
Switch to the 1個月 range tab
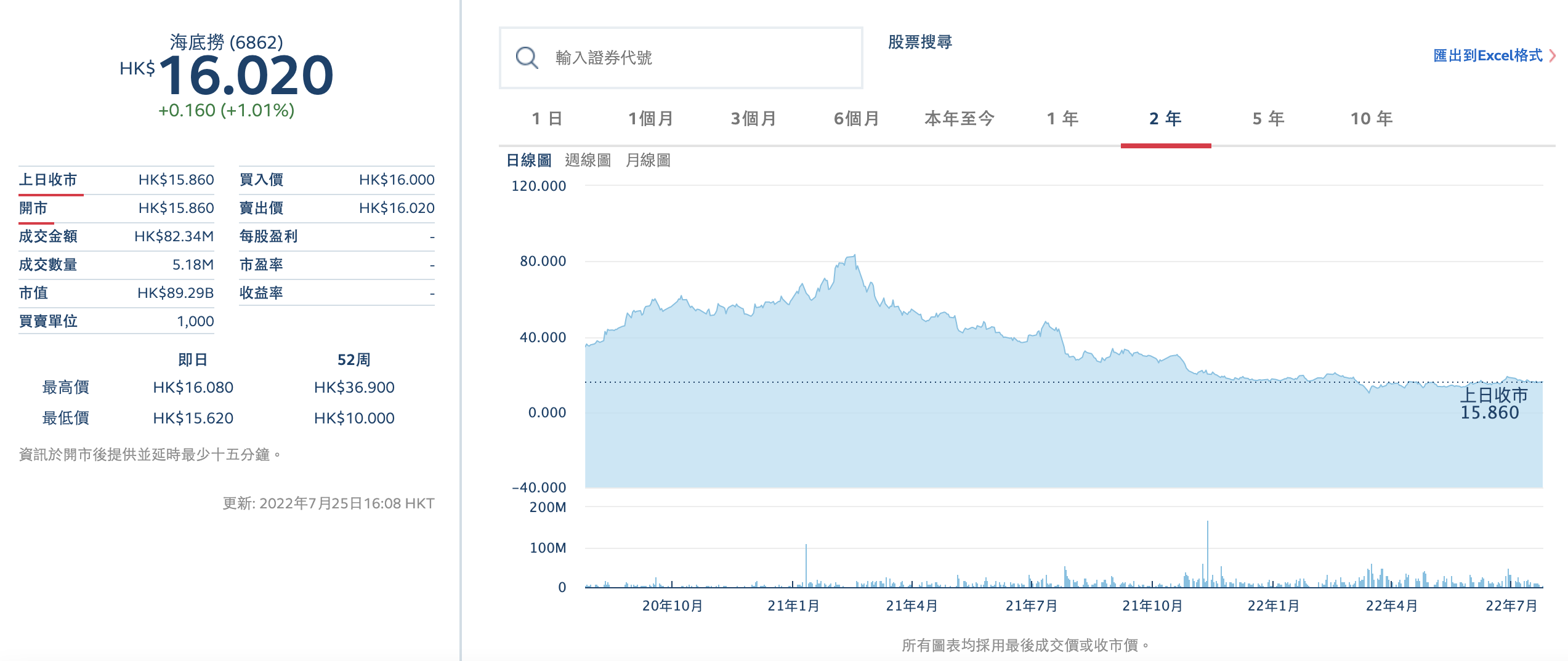[650, 119]
